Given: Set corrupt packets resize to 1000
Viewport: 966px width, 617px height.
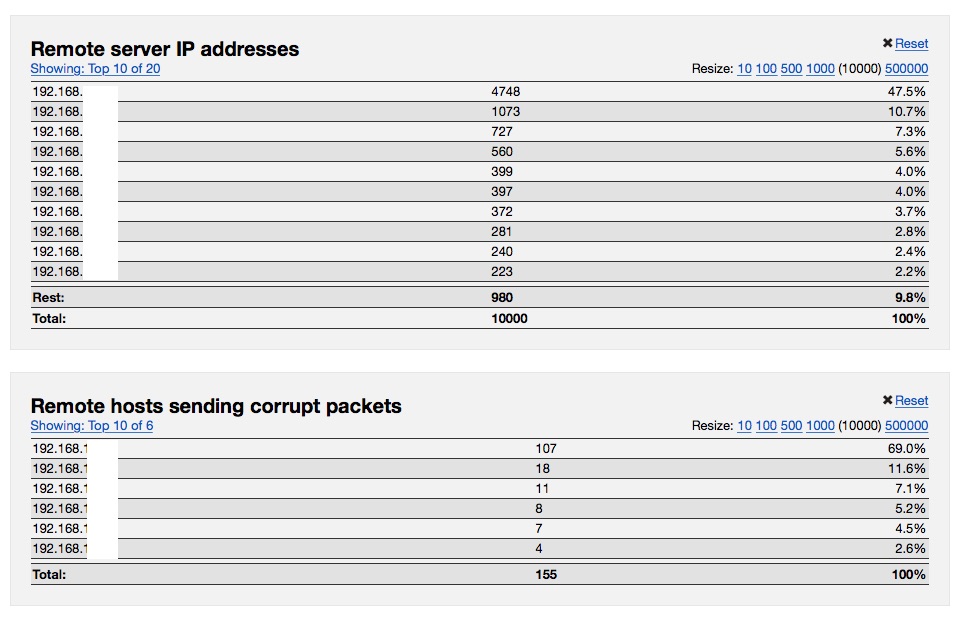Looking at the screenshot, I should [820, 426].
